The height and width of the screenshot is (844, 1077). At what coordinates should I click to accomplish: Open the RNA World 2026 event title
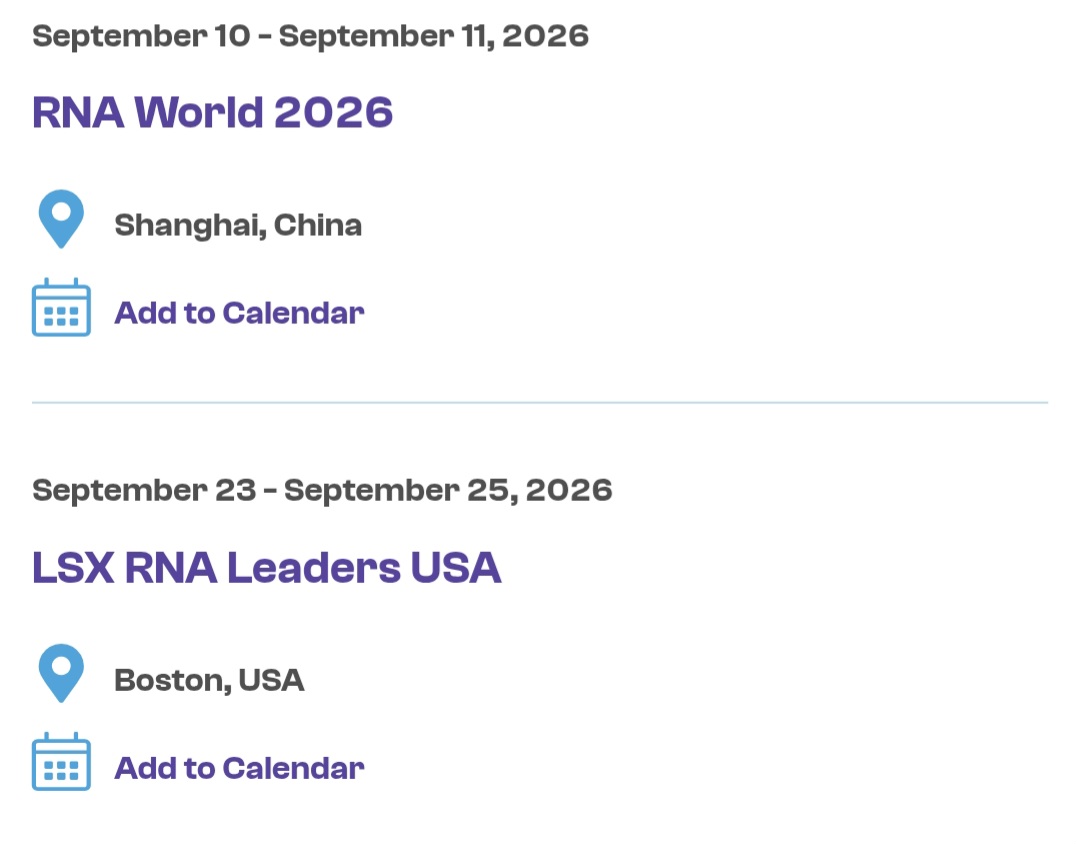tap(212, 112)
